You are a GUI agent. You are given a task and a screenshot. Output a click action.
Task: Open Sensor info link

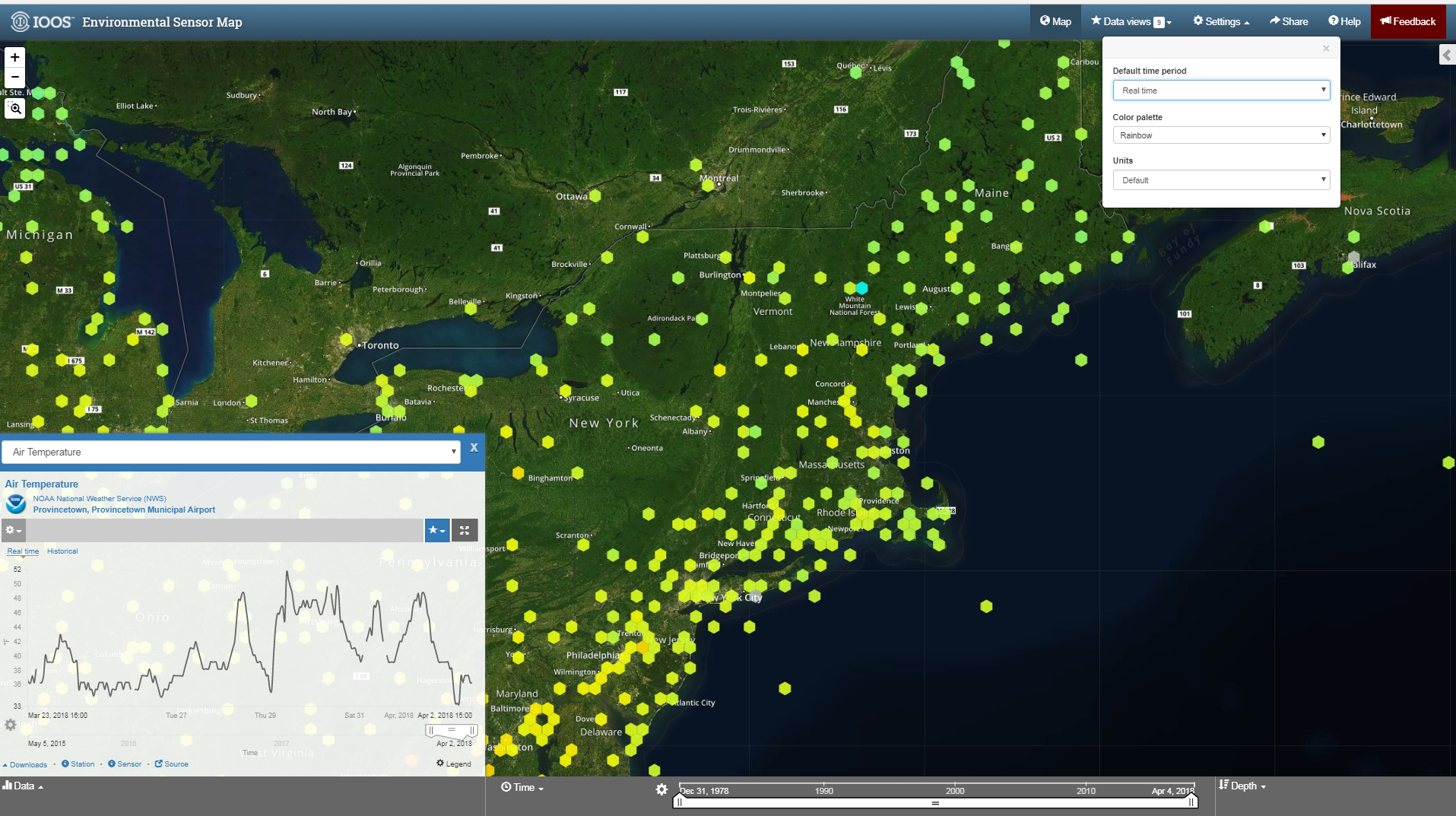(125, 764)
